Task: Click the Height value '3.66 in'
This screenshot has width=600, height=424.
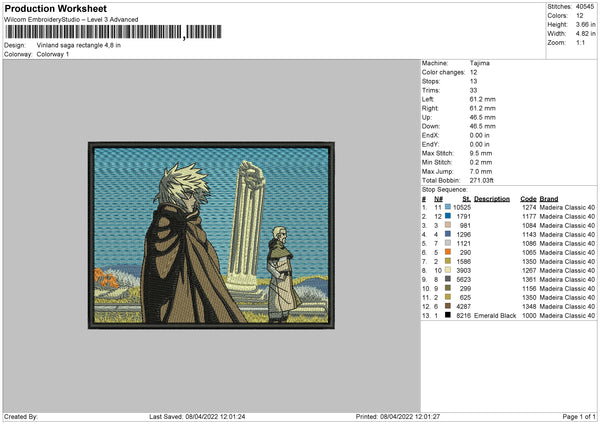Action: (x=585, y=24)
